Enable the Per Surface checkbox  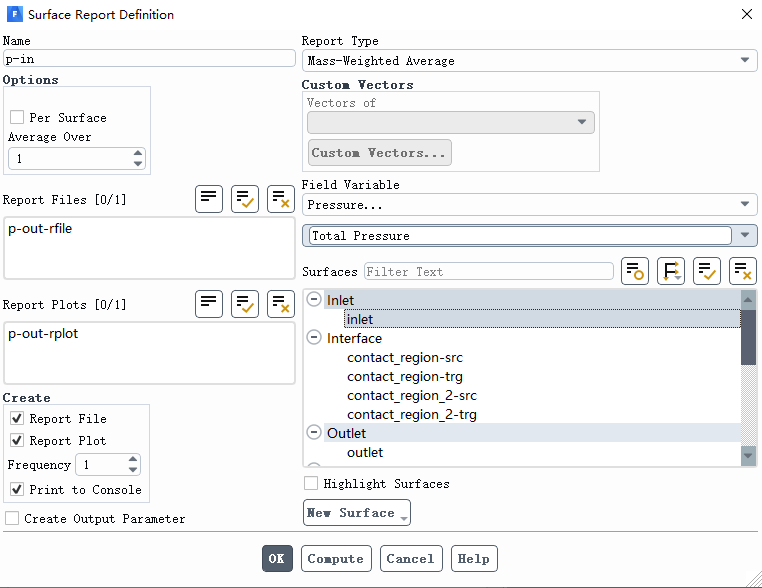(17, 117)
